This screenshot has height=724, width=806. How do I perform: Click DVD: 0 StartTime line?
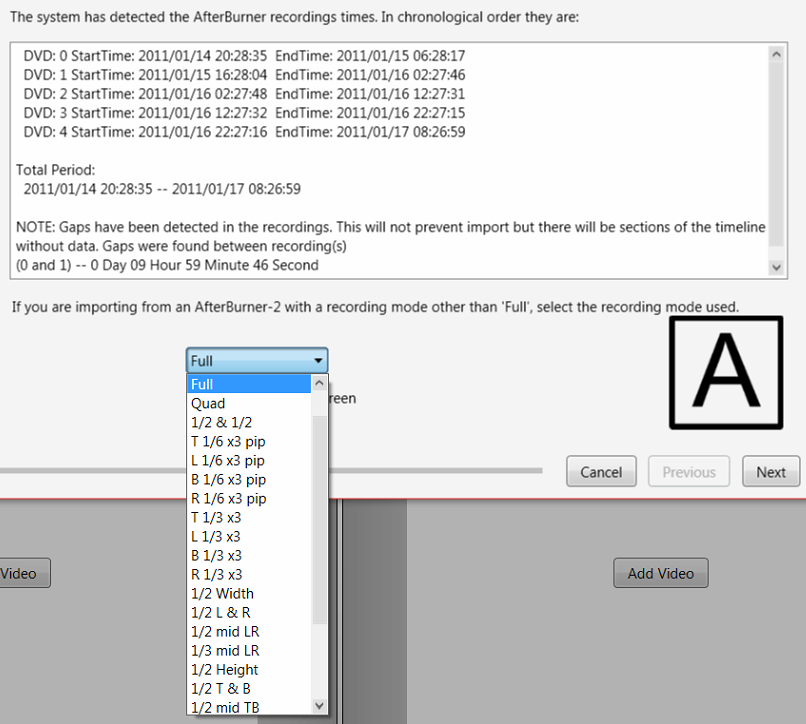point(244,56)
